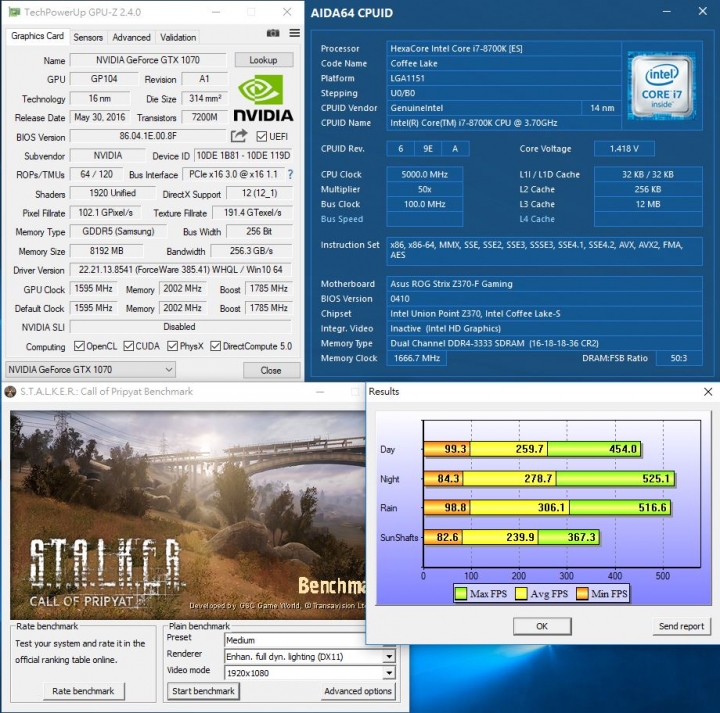The width and height of the screenshot is (720, 713).
Task: Expand the Renderer dropdown arrow
Action: click(389, 657)
